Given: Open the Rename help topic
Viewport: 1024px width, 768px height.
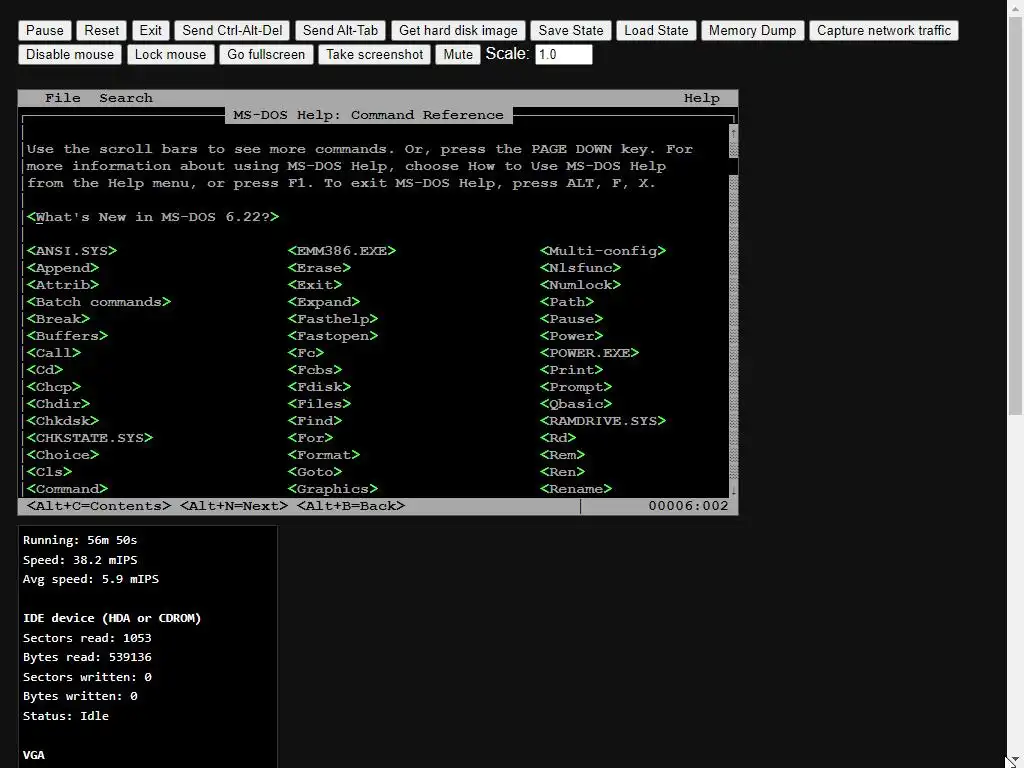Looking at the screenshot, I should point(576,488).
